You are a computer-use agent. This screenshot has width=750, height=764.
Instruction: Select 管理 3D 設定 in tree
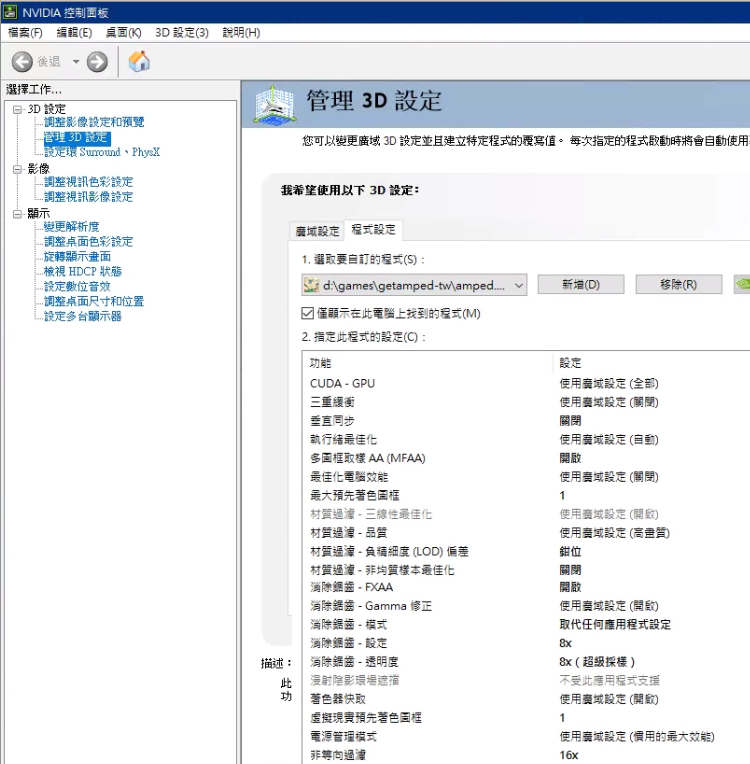[x=77, y=137]
